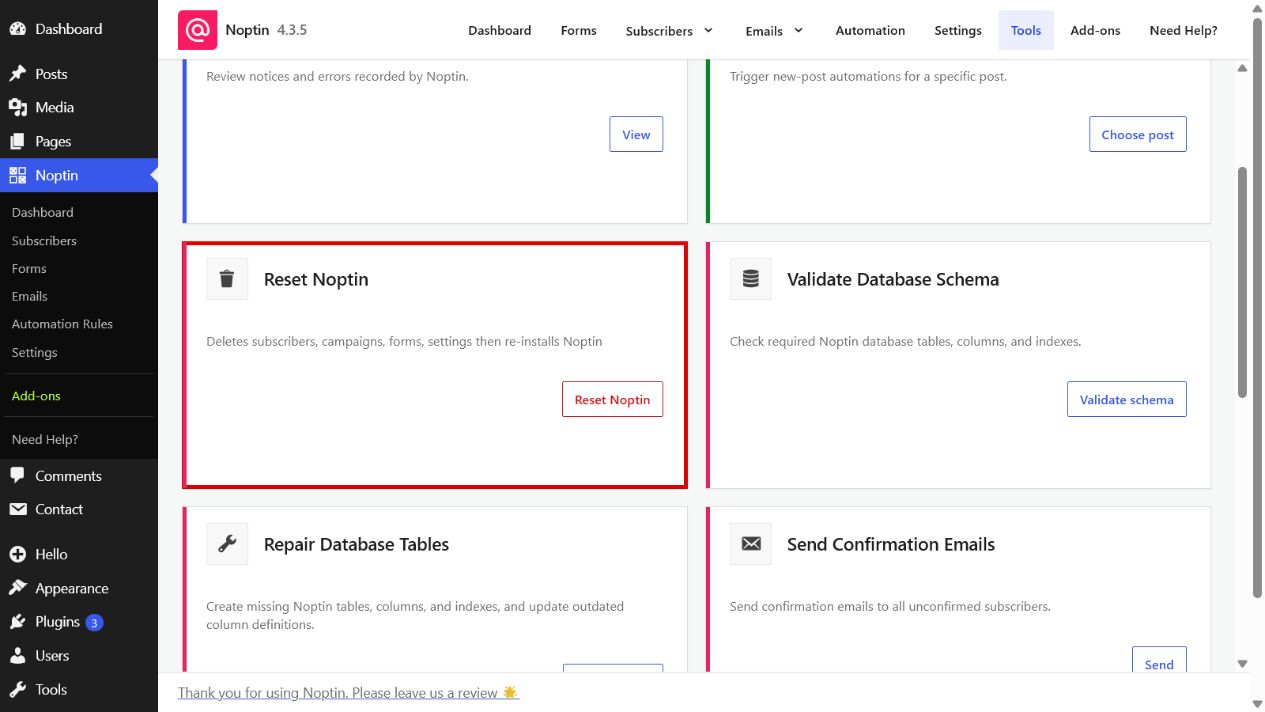Click the WordPress Dashboard gauge icon in sidebar
The height and width of the screenshot is (712, 1265).
click(x=18, y=29)
